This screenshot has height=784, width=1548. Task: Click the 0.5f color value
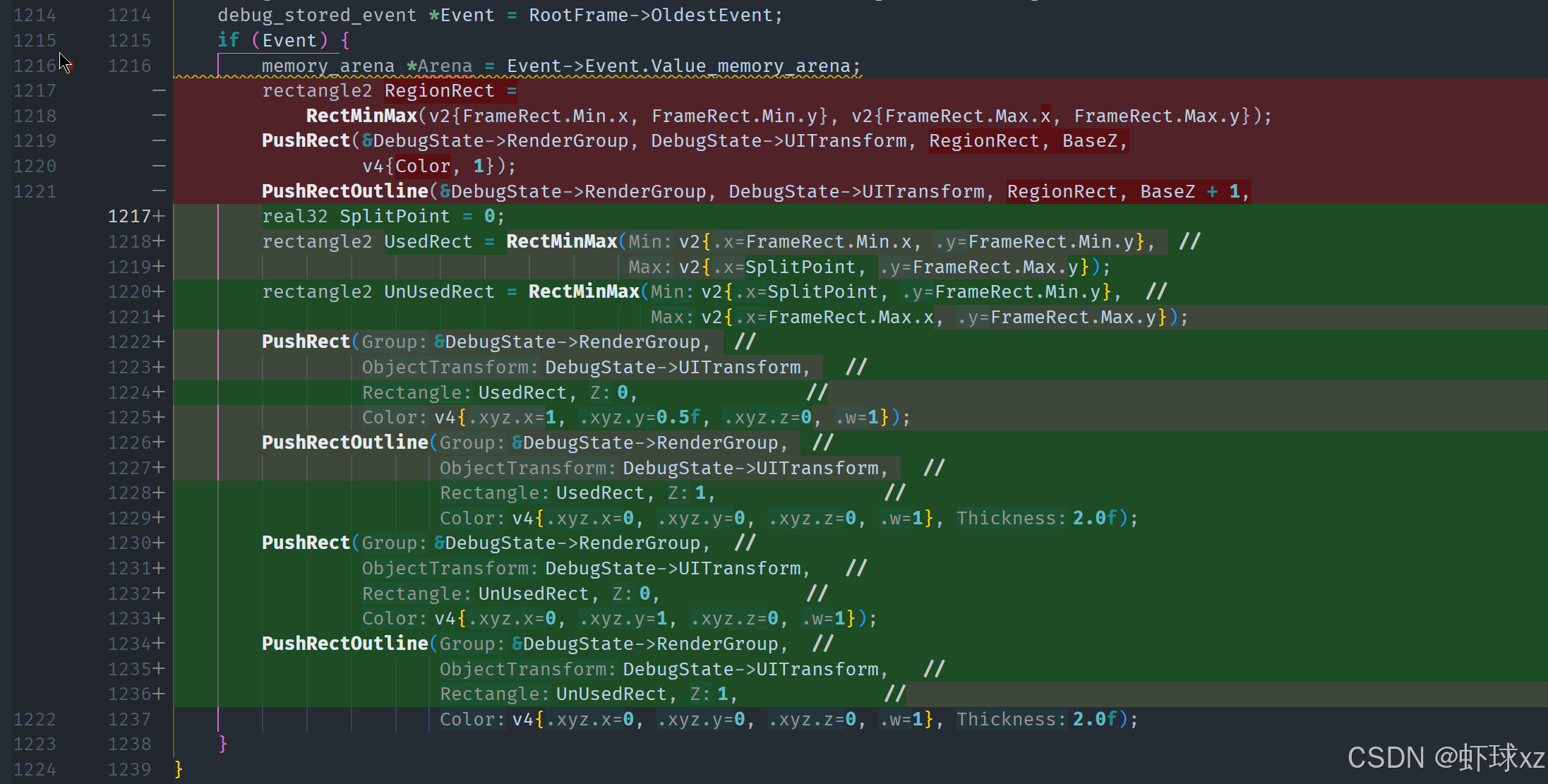(x=678, y=417)
